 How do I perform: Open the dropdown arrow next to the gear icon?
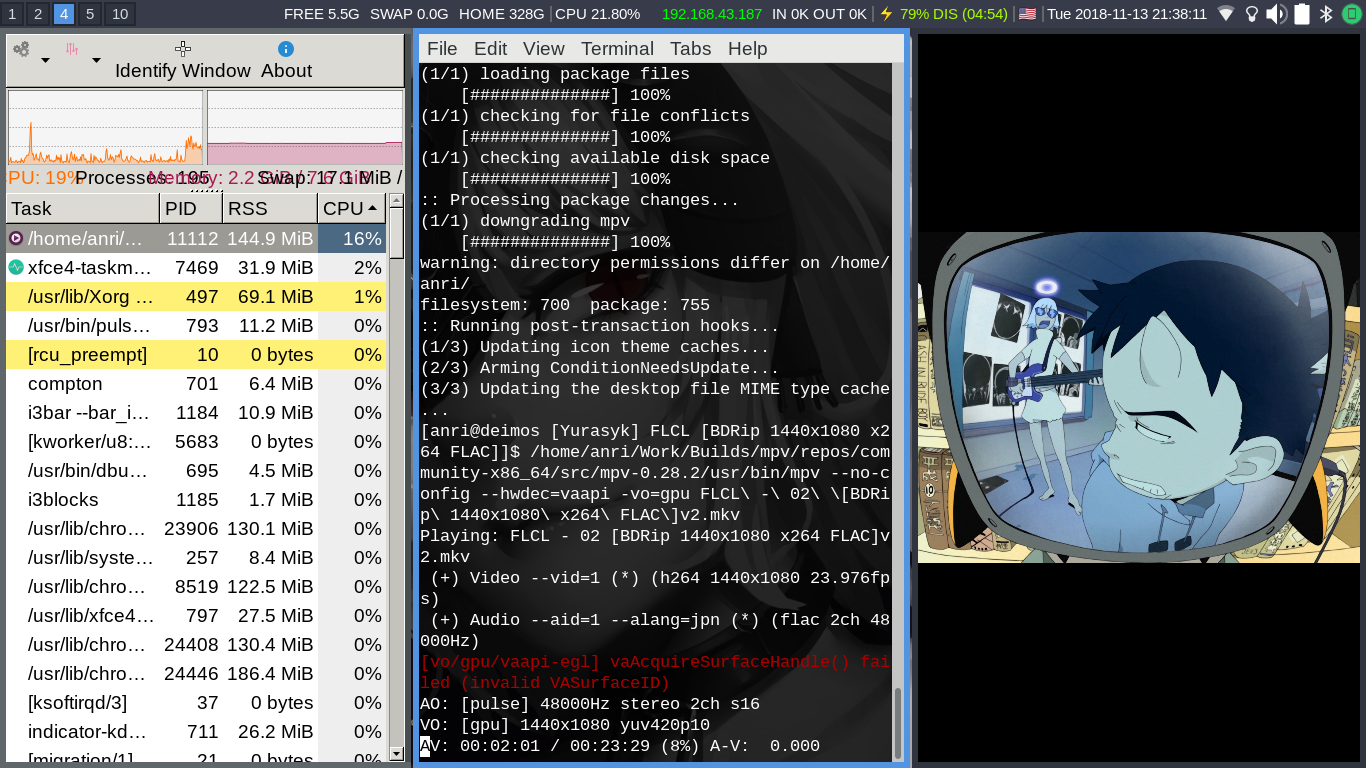[45, 60]
